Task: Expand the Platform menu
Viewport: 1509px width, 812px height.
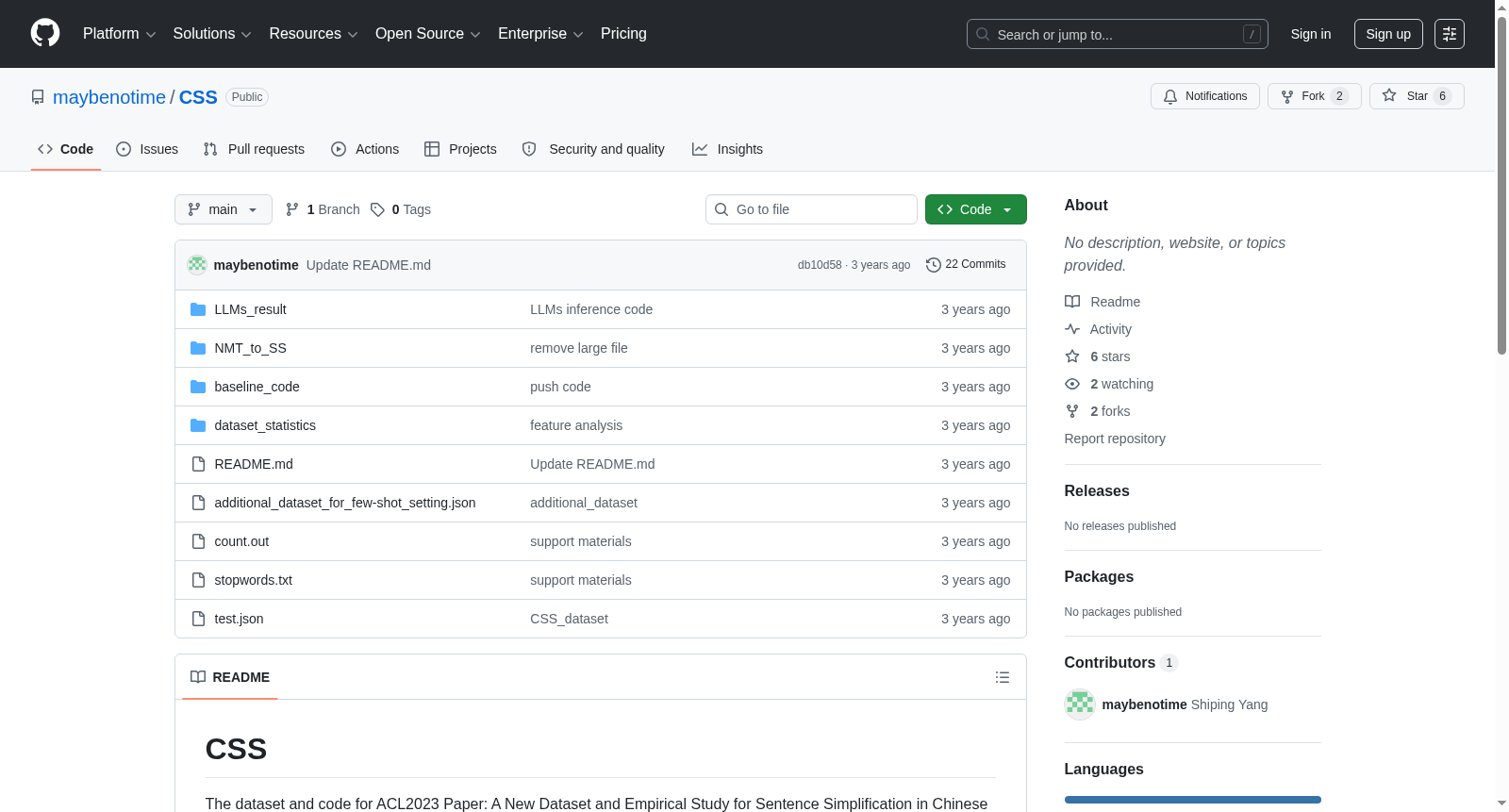Action: [x=119, y=34]
